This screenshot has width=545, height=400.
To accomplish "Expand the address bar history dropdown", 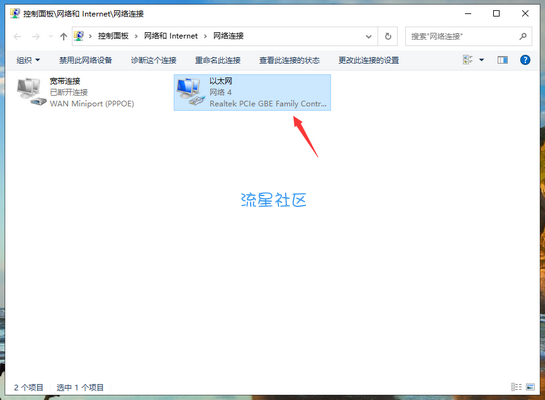I will point(368,36).
